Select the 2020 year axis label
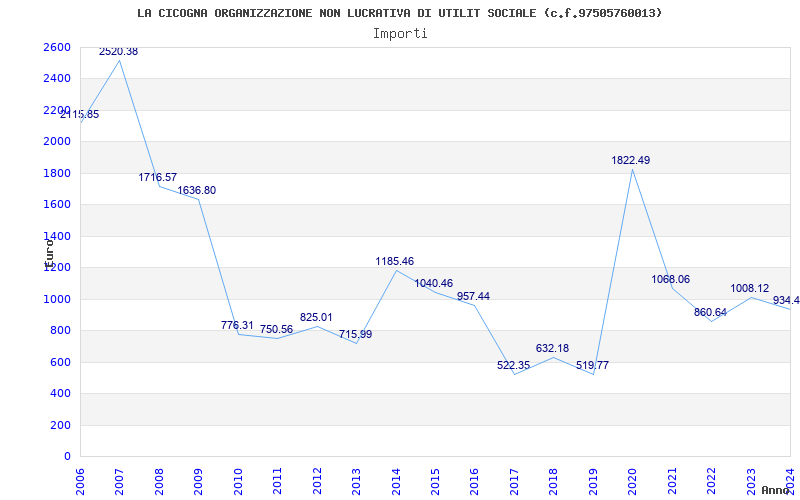800x500 pixels. [x=633, y=480]
